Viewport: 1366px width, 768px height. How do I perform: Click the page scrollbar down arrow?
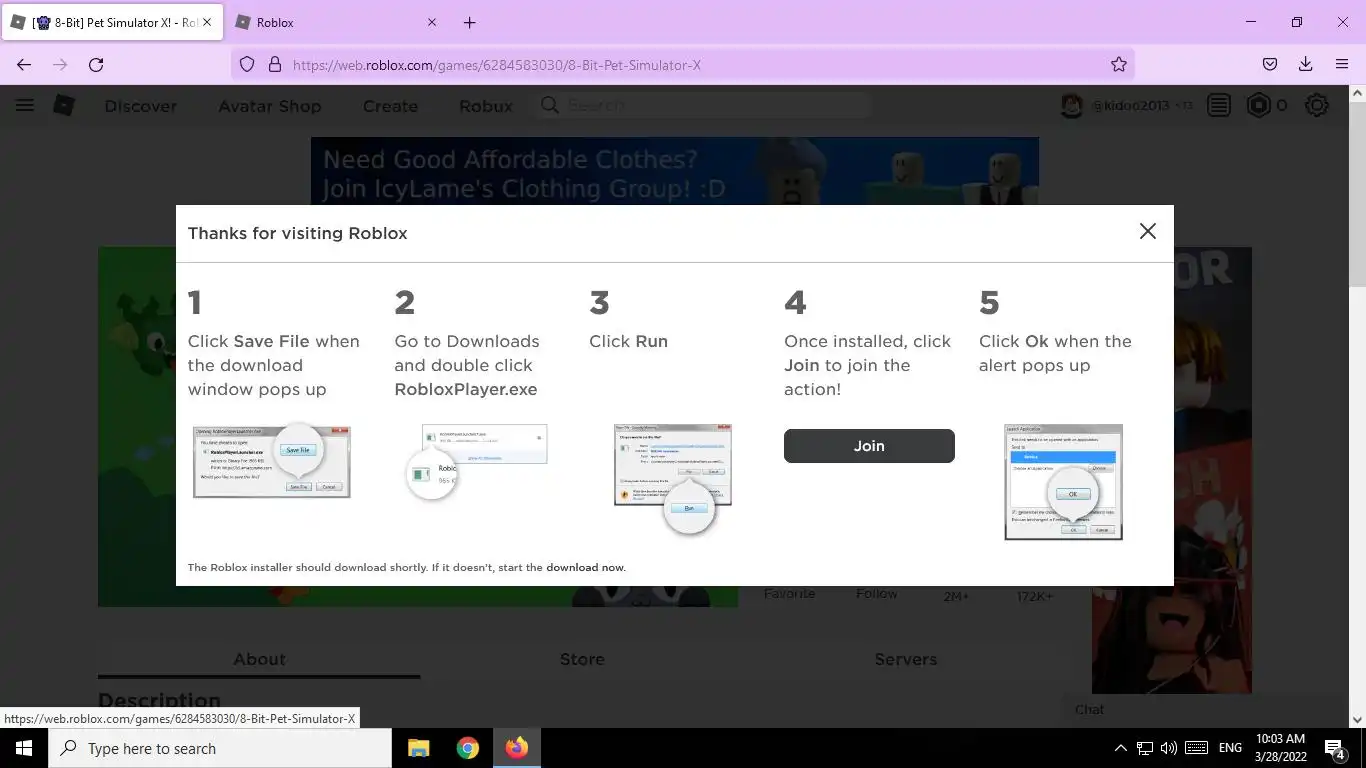click(x=1357, y=719)
